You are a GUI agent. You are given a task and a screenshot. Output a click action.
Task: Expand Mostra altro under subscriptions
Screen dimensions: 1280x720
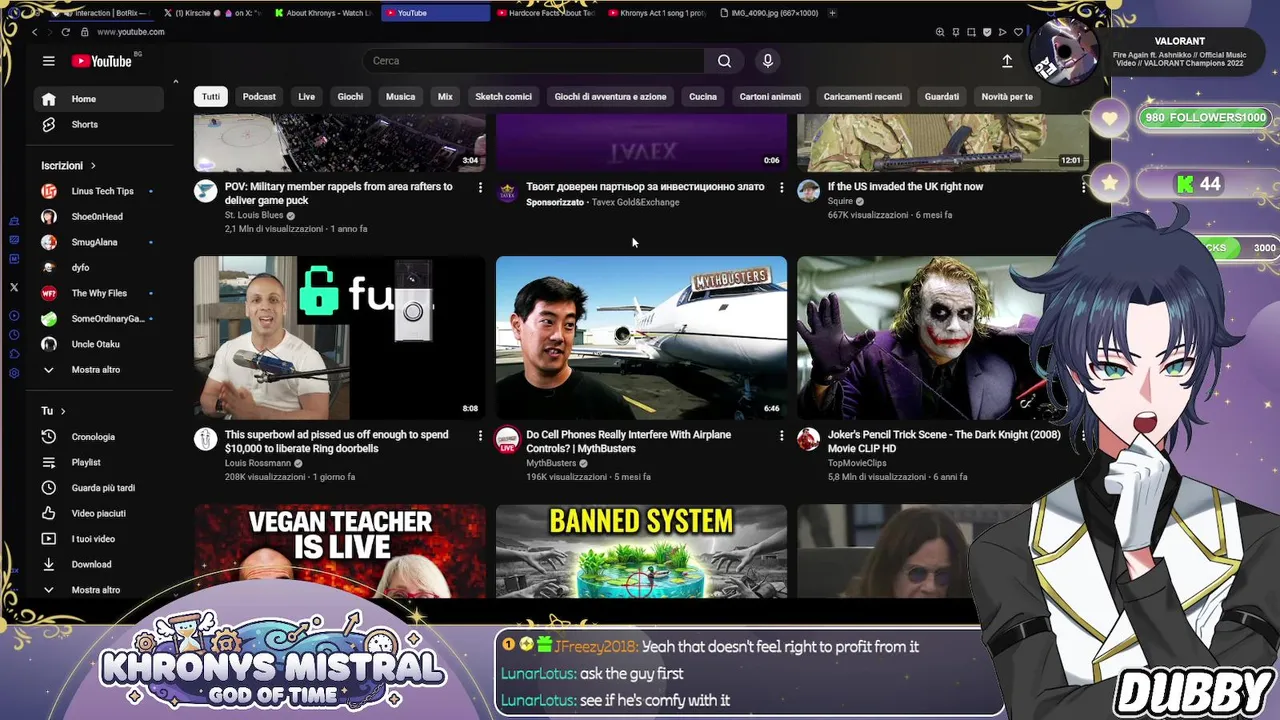(x=98, y=370)
